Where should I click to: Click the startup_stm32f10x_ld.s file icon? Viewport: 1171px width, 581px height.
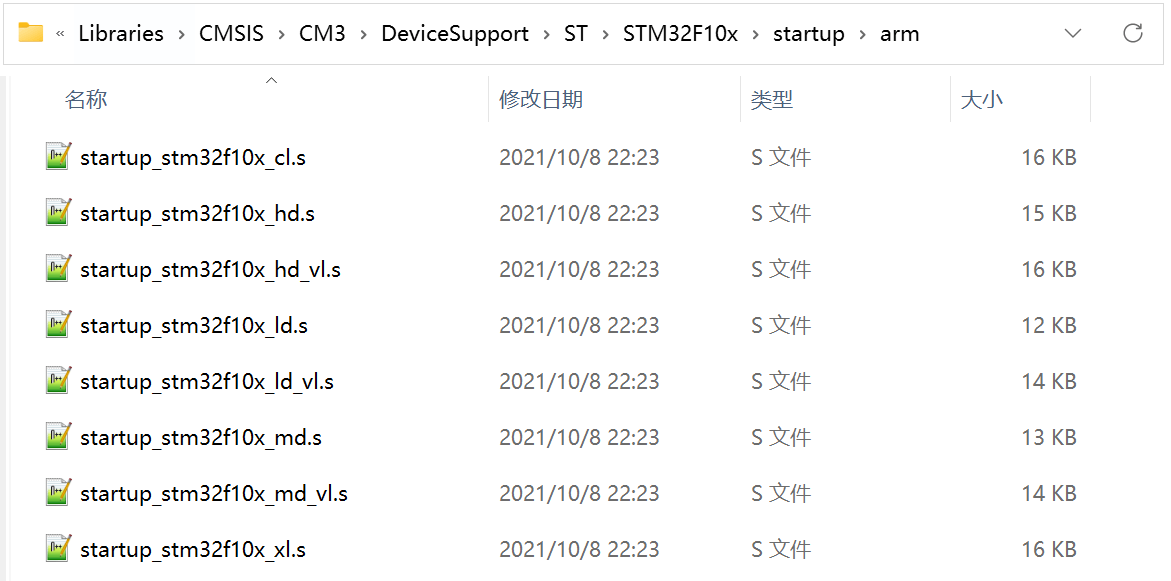click(x=59, y=324)
